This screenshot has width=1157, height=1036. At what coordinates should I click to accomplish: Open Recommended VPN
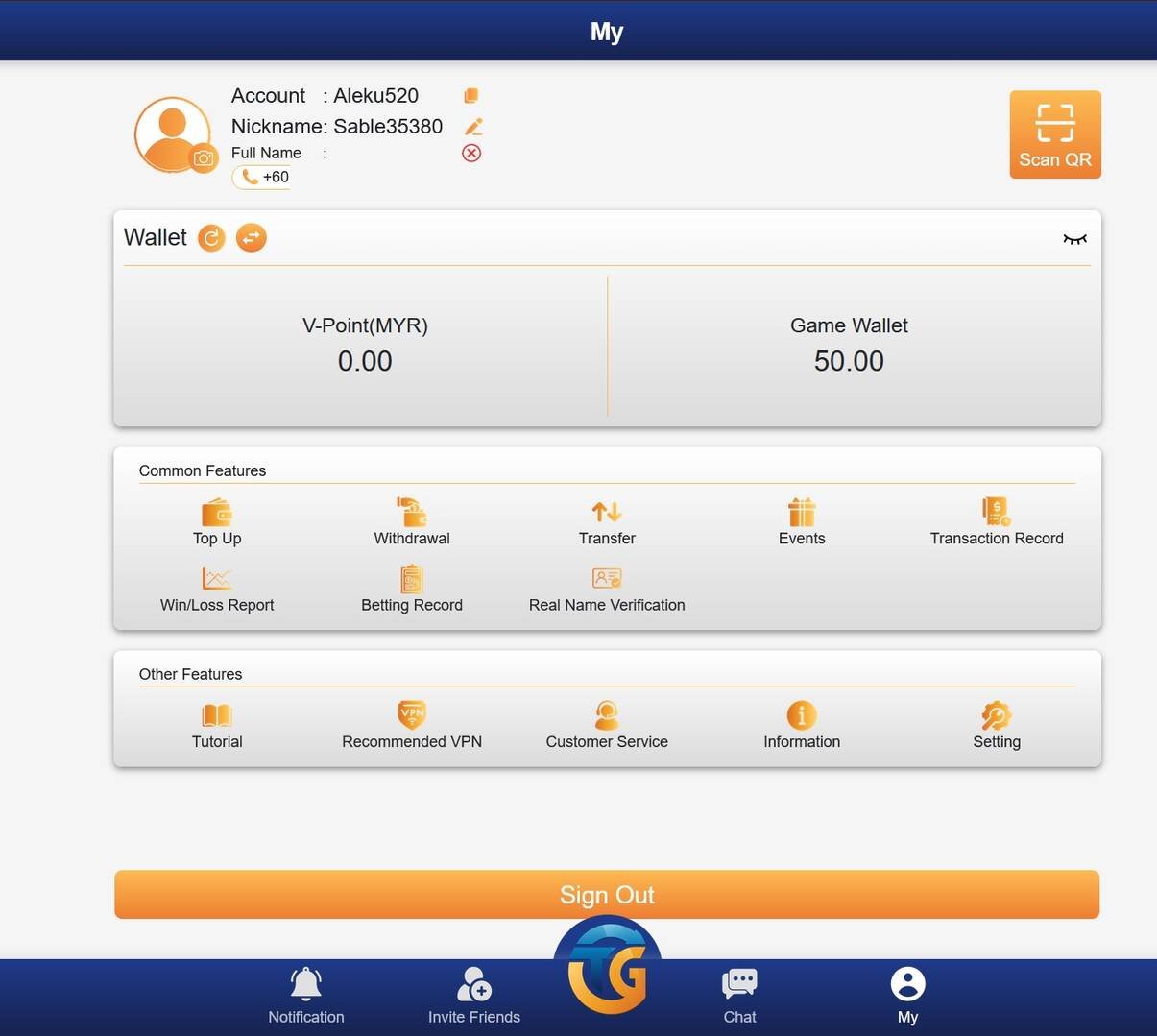pyautogui.click(x=412, y=727)
